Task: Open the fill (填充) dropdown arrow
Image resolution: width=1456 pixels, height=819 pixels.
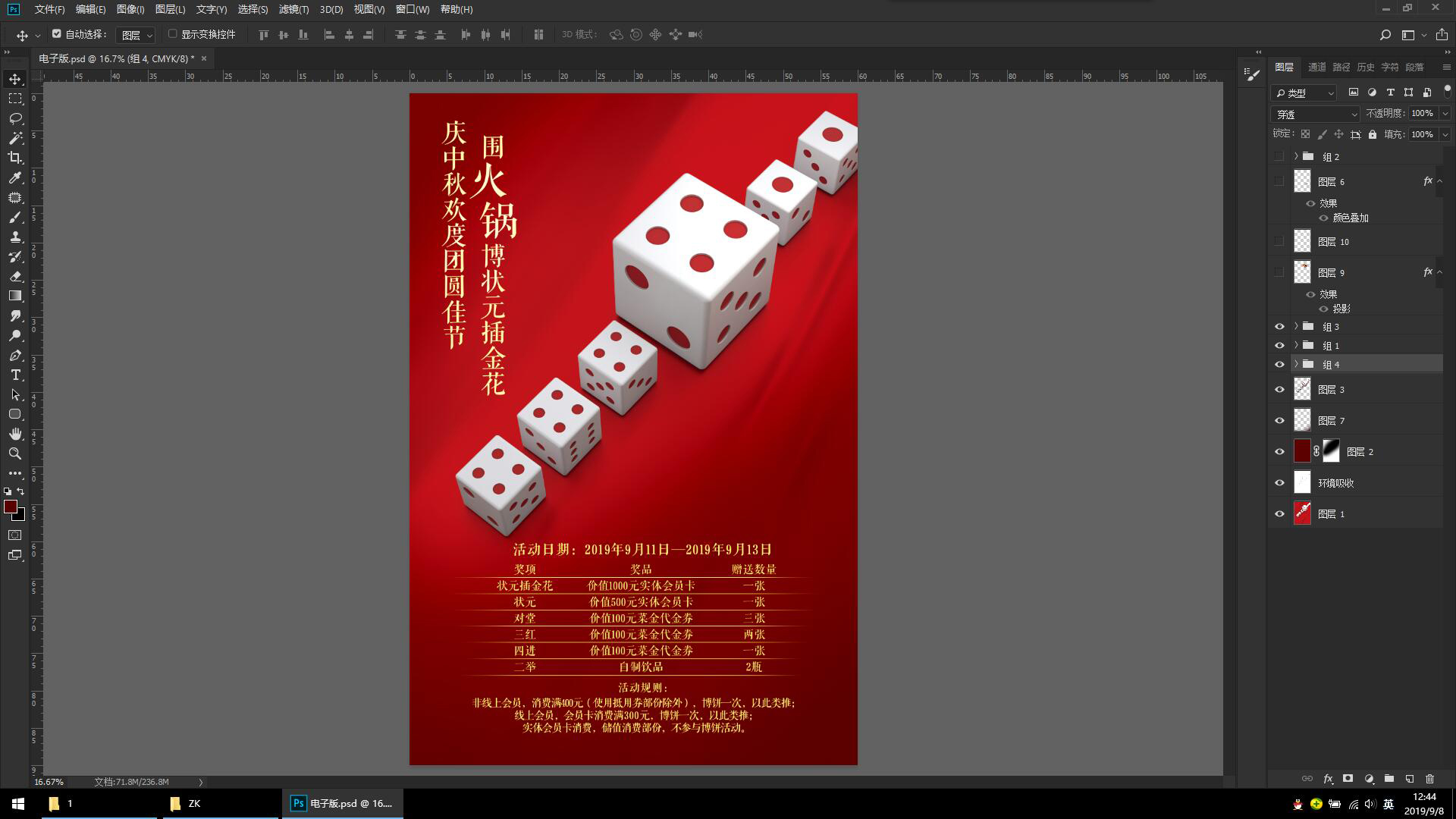Action: coord(1445,135)
